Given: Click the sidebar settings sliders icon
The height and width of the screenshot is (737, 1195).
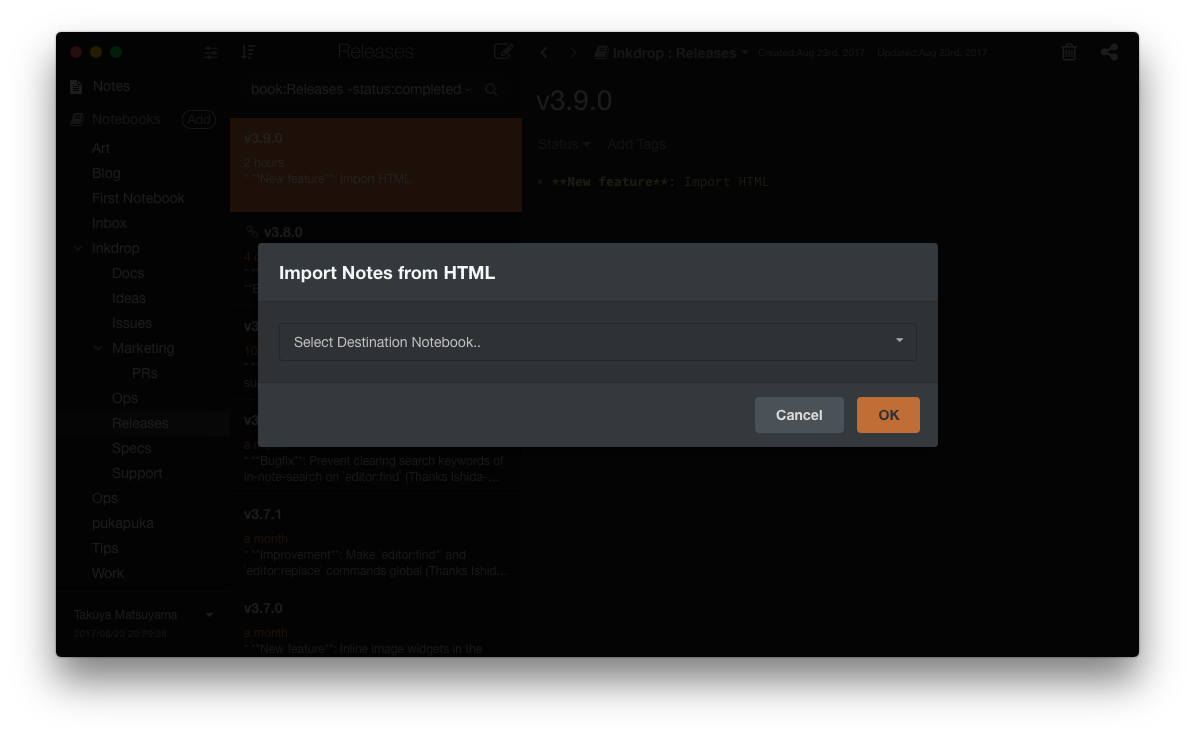Looking at the screenshot, I should [211, 53].
